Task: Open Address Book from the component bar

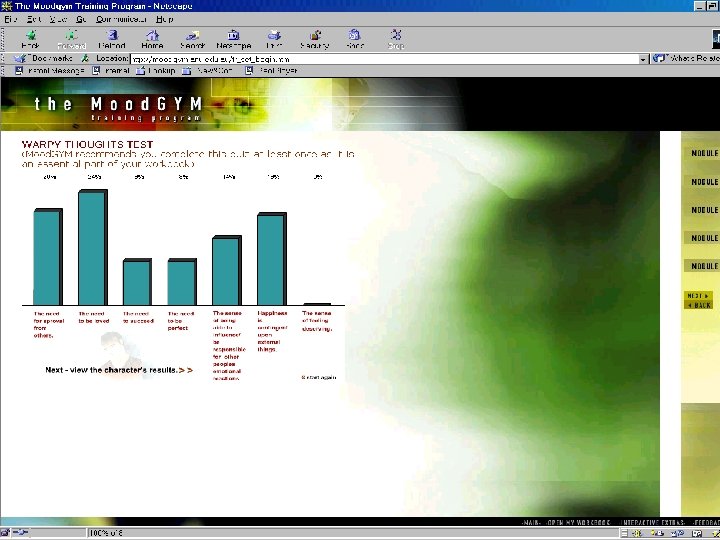Action: (698, 534)
